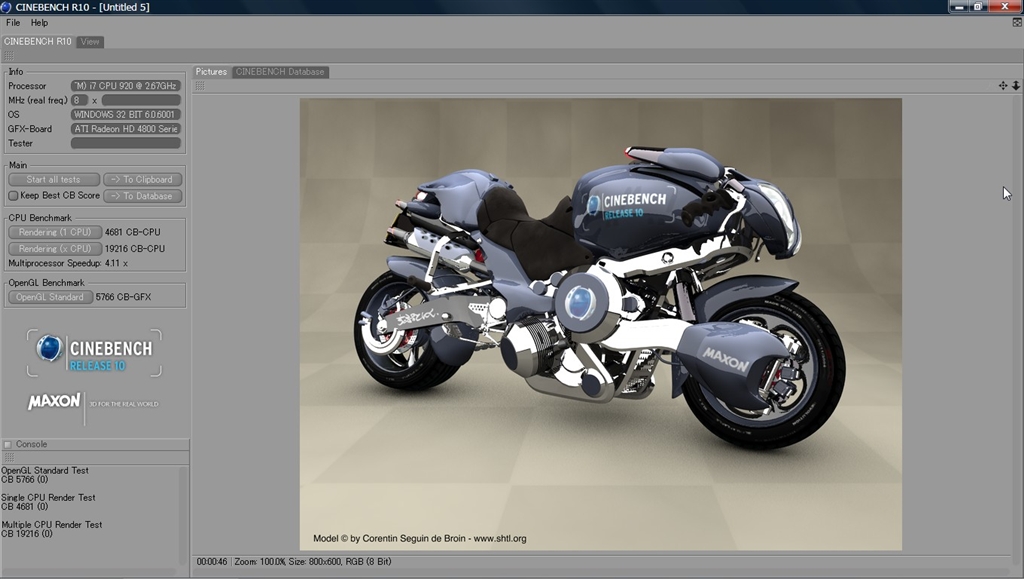Click the CINEBENCH app icon in title bar

7,7
